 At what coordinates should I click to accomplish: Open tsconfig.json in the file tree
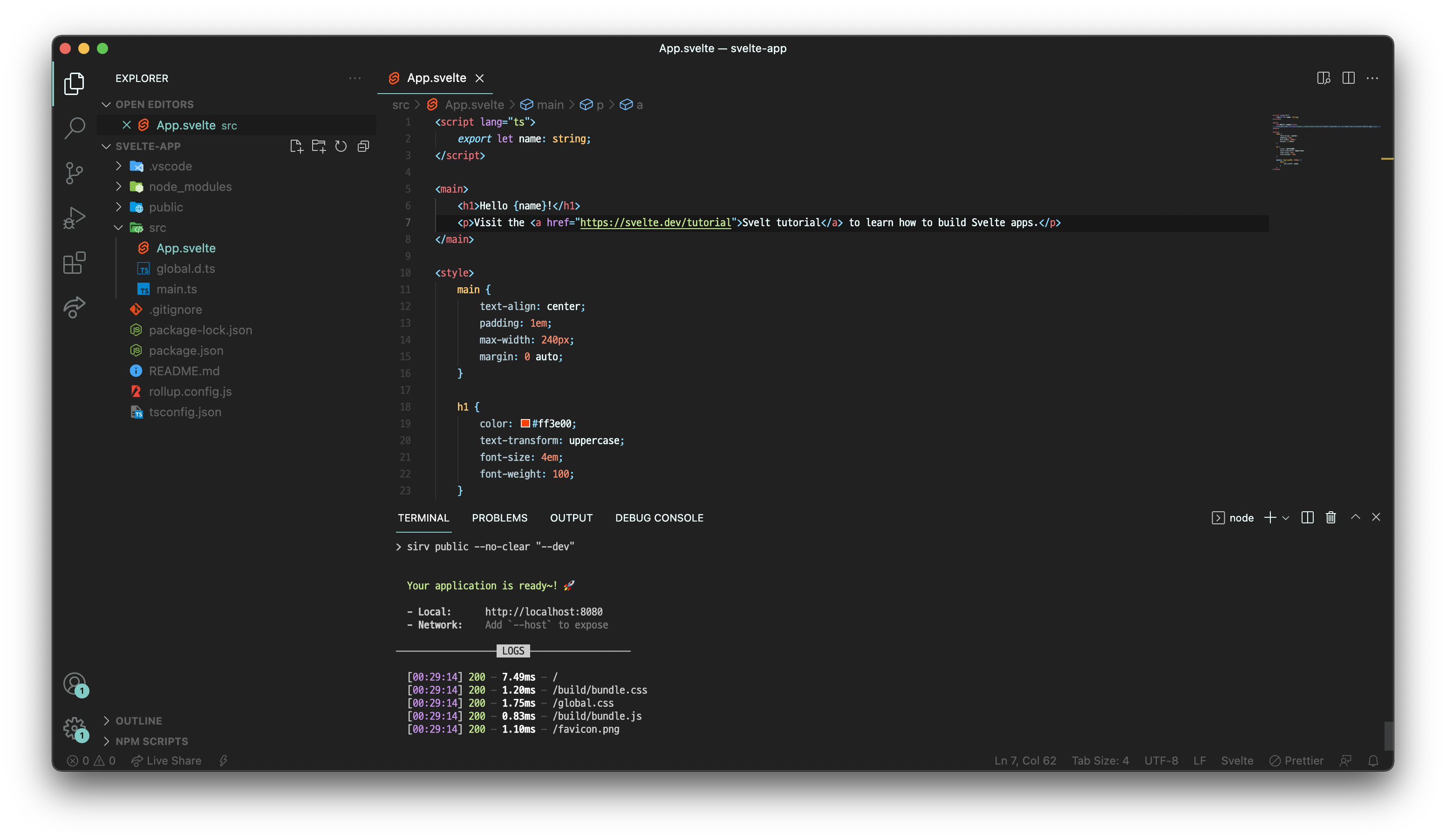point(185,412)
